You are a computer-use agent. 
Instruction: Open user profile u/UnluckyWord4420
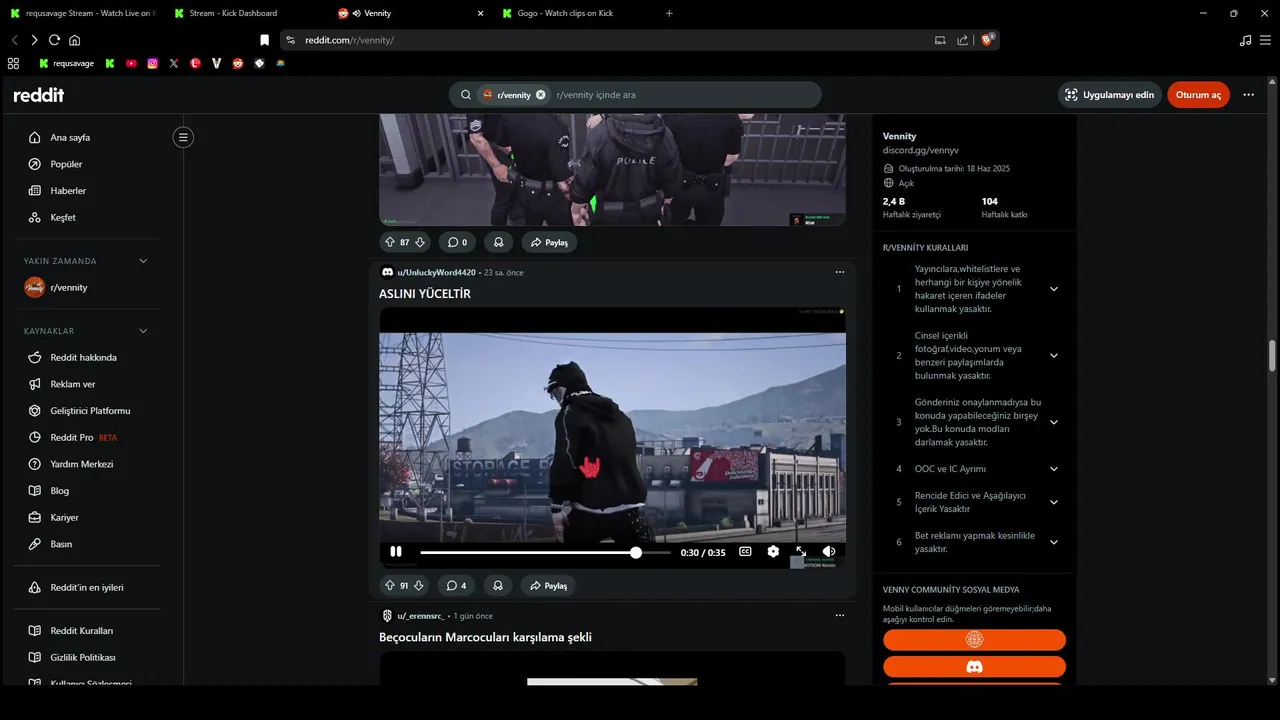point(436,272)
